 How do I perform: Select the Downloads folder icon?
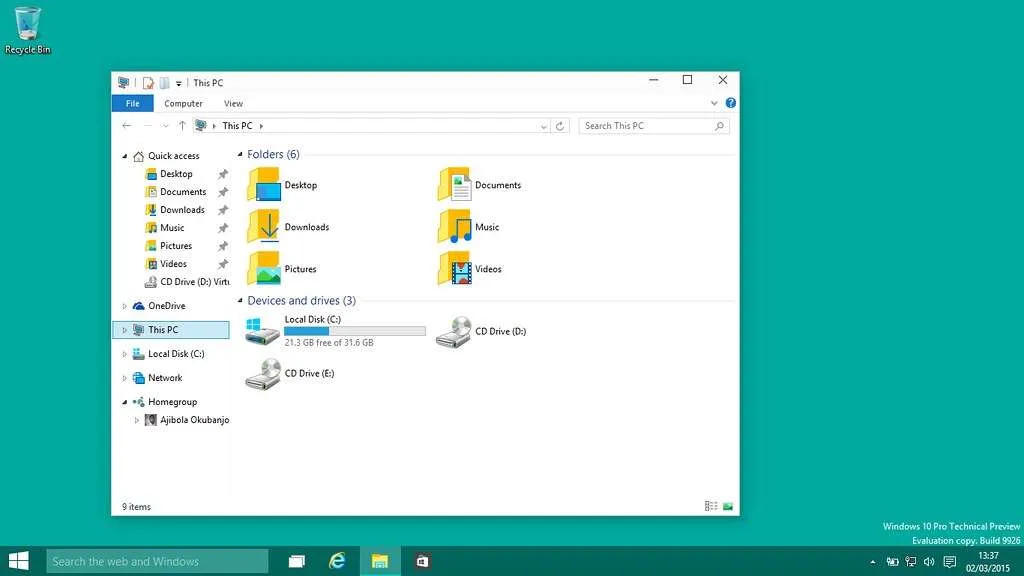coord(264,226)
